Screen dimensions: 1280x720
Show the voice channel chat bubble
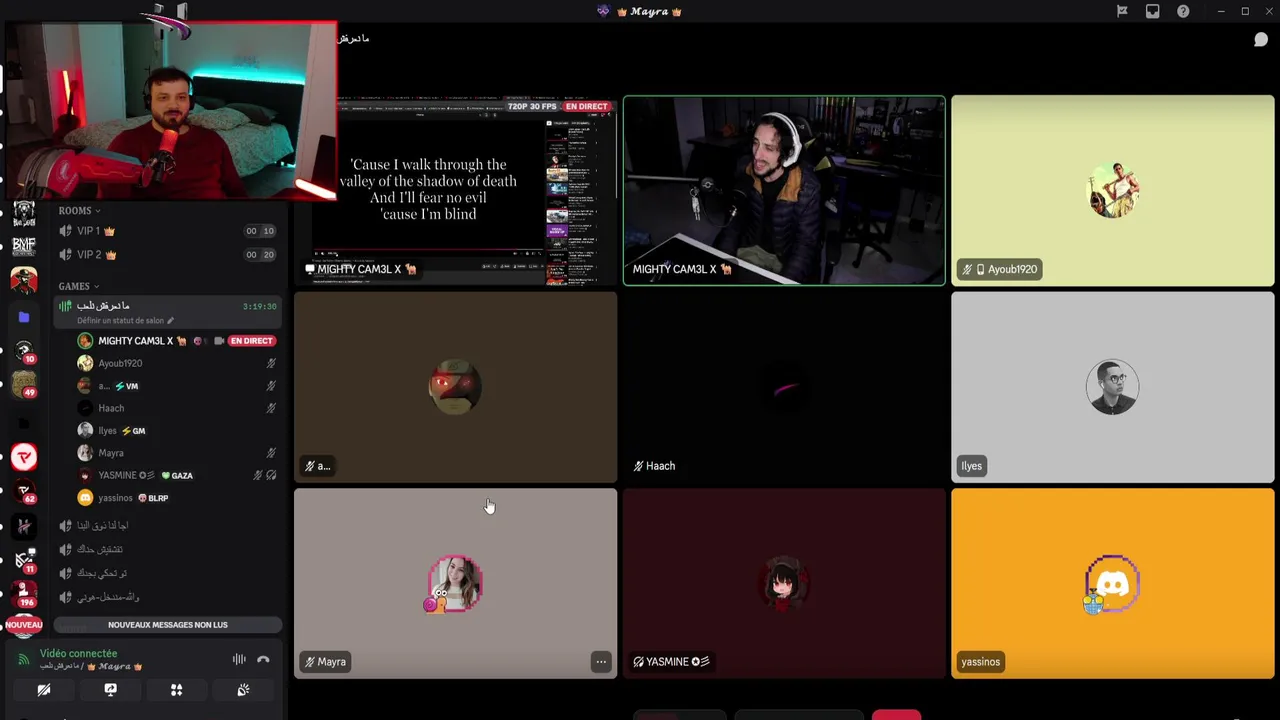1261,39
